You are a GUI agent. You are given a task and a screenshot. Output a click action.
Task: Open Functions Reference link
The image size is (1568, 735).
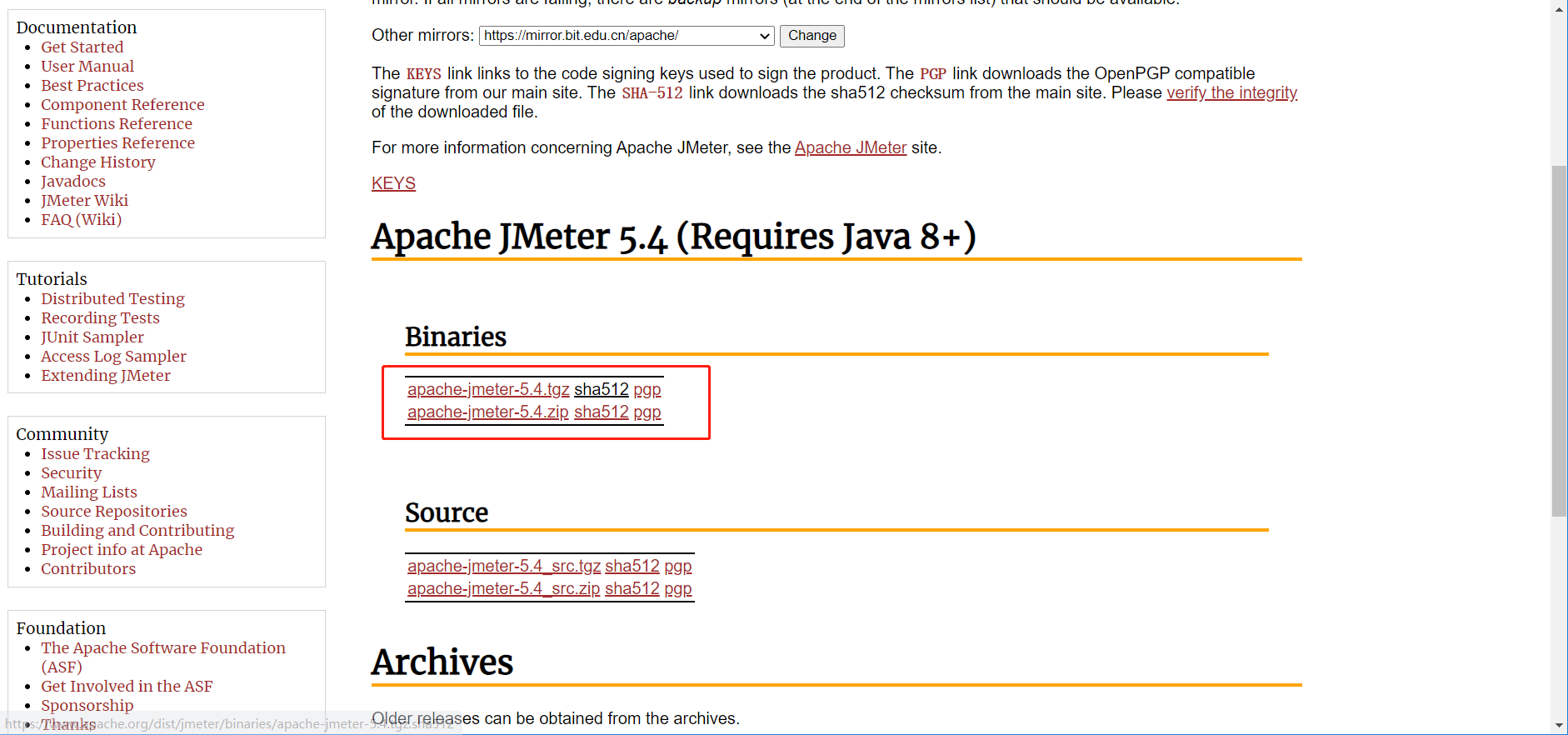pyautogui.click(x=117, y=124)
